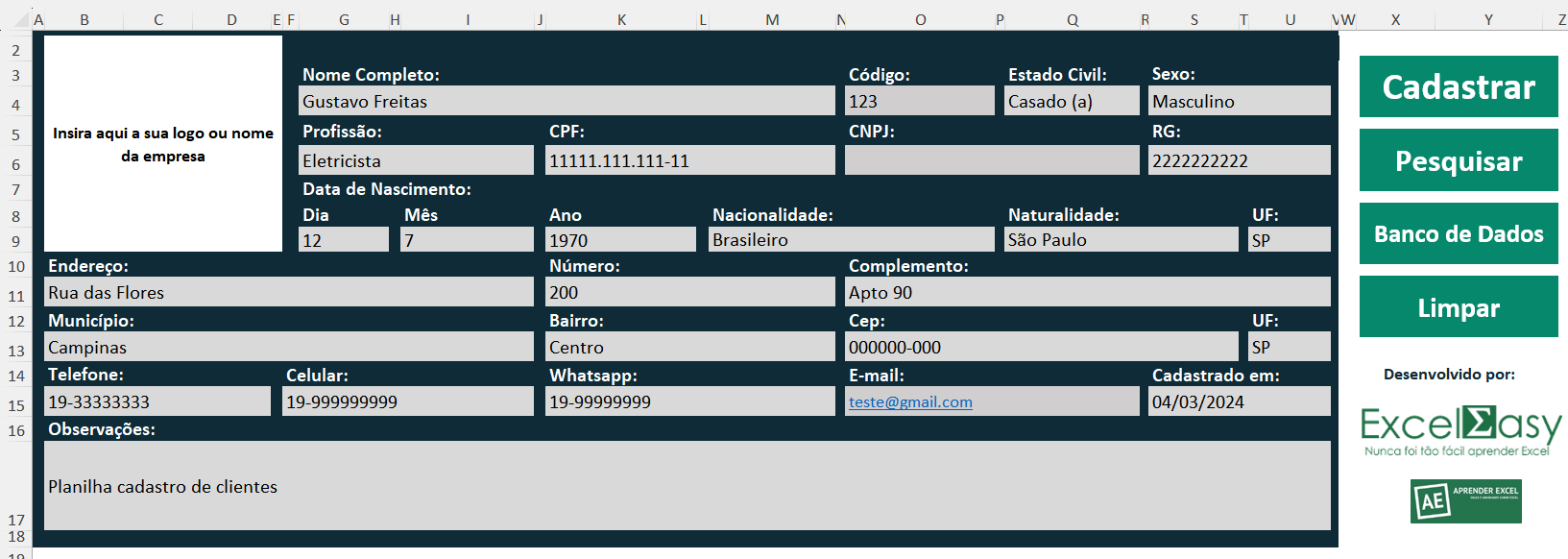Screen dimensions: 1568x559
Task: Click the Cadastrado em date field
Action: pyautogui.click(x=1239, y=402)
